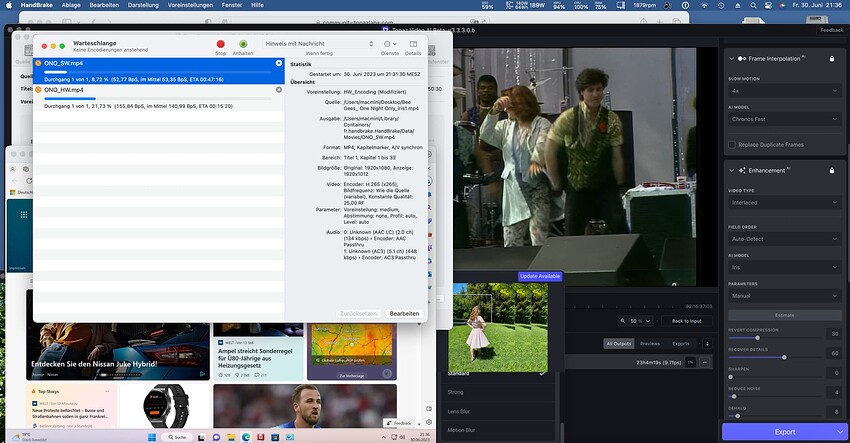Stop the HandBrake encoding queue
Image resolution: width=850 pixels, height=443 pixels.
(x=221, y=44)
